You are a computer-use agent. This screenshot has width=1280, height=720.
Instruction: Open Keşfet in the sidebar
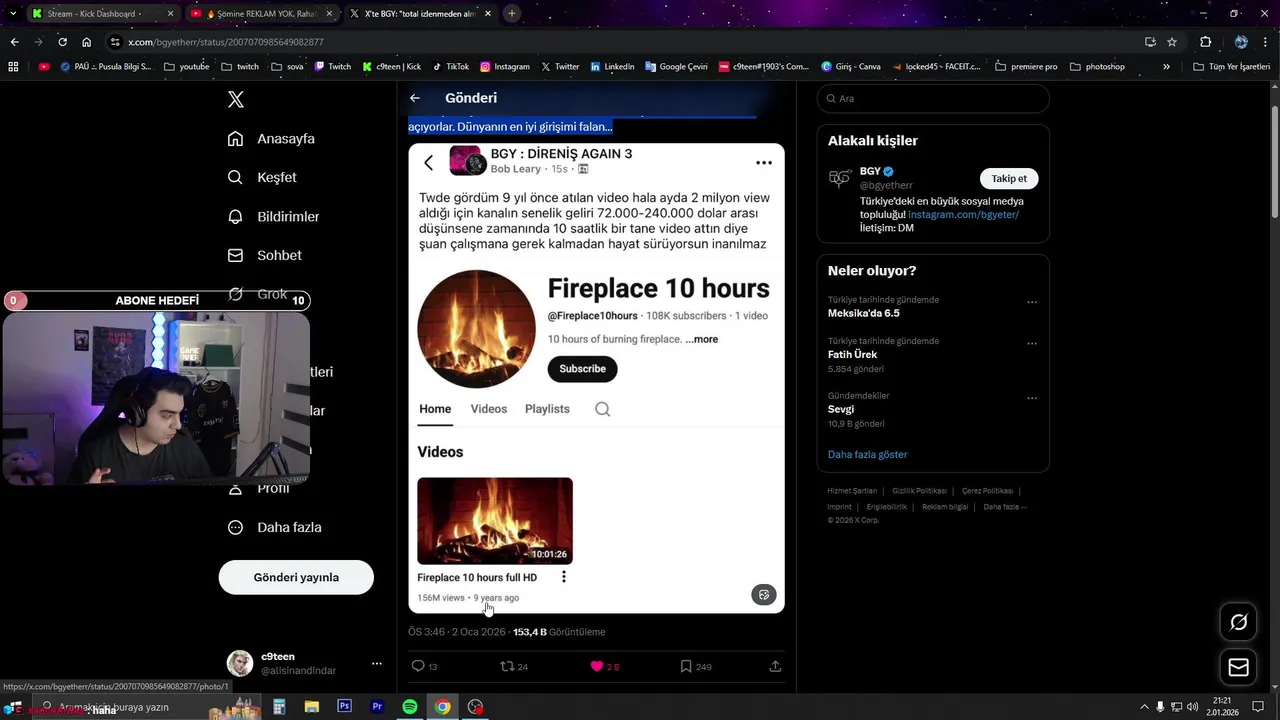(x=262, y=177)
